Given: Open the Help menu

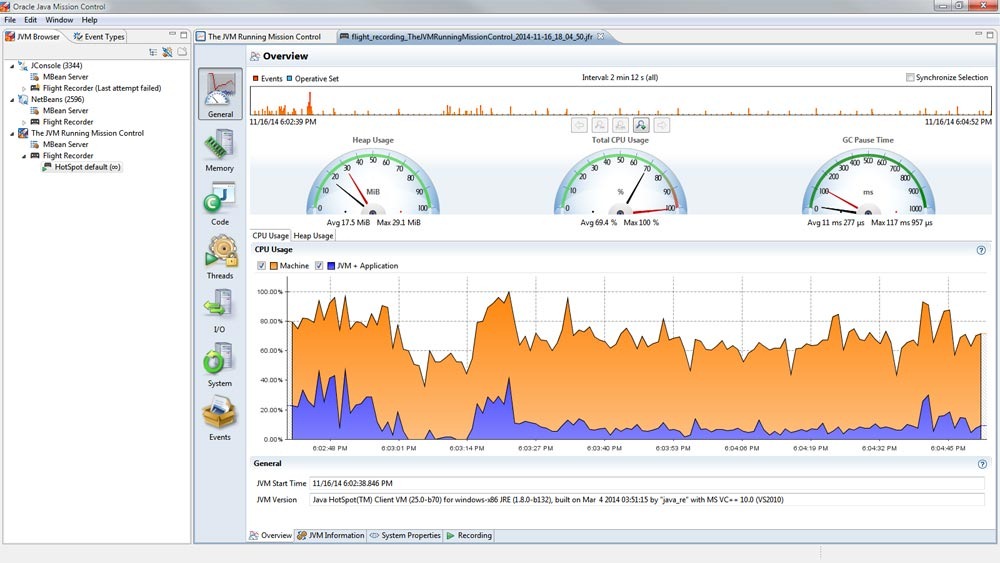Looking at the screenshot, I should [x=89, y=20].
